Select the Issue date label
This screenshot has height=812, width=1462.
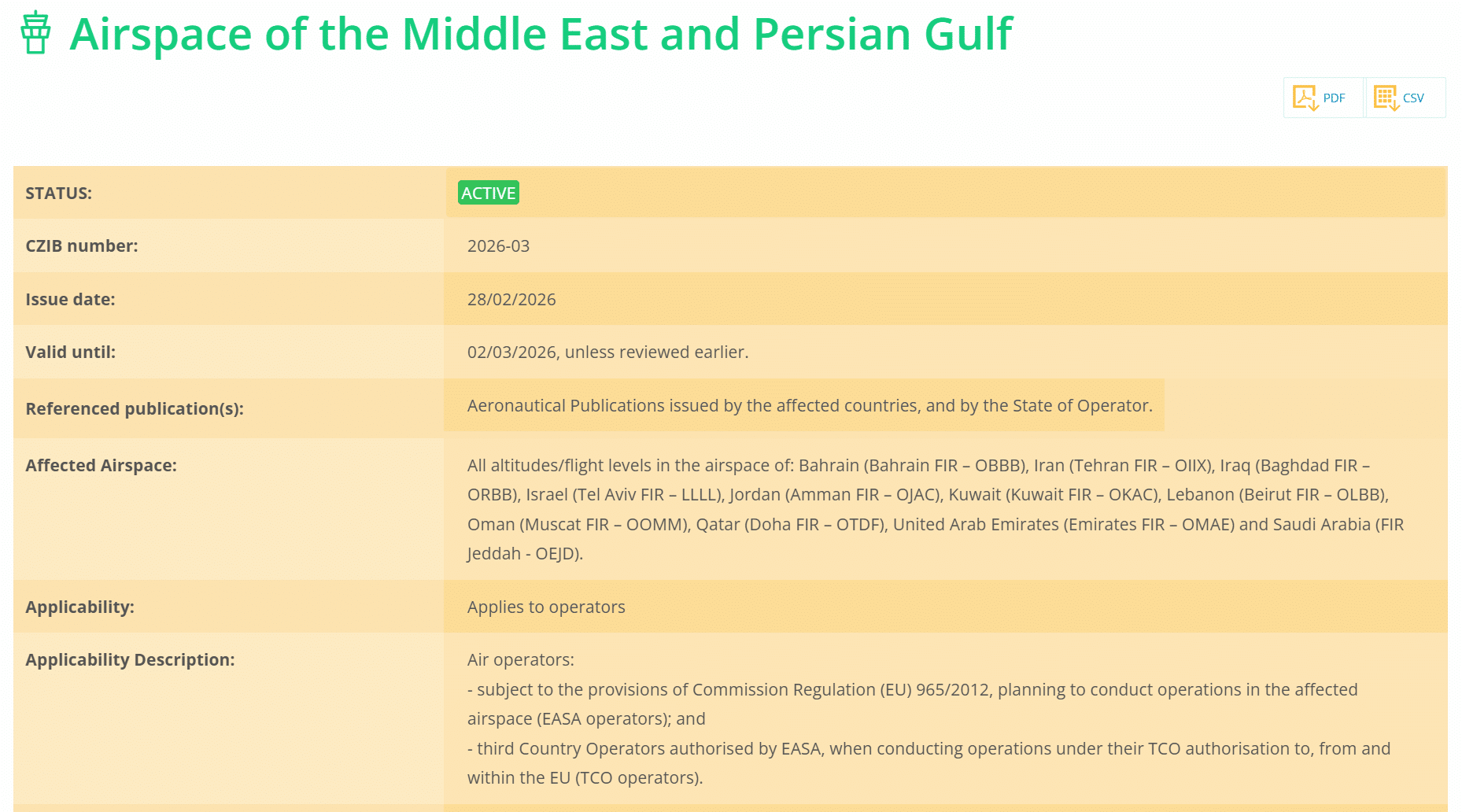tap(71, 300)
